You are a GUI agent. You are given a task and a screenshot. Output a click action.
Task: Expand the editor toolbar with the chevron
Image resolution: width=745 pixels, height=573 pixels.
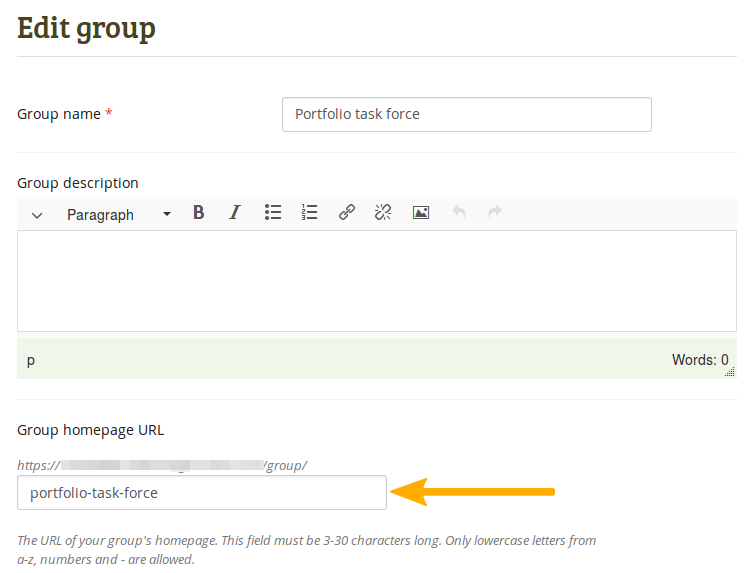37,214
